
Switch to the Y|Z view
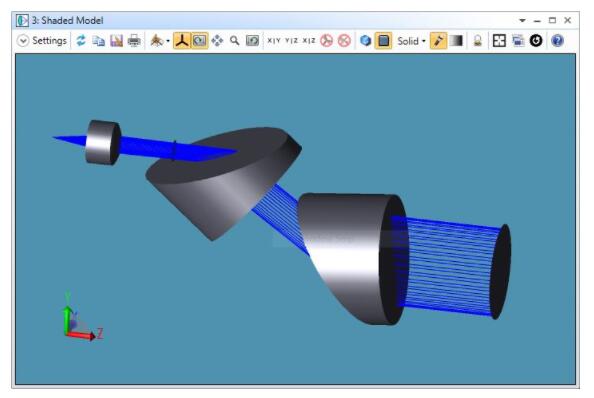[x=291, y=41]
